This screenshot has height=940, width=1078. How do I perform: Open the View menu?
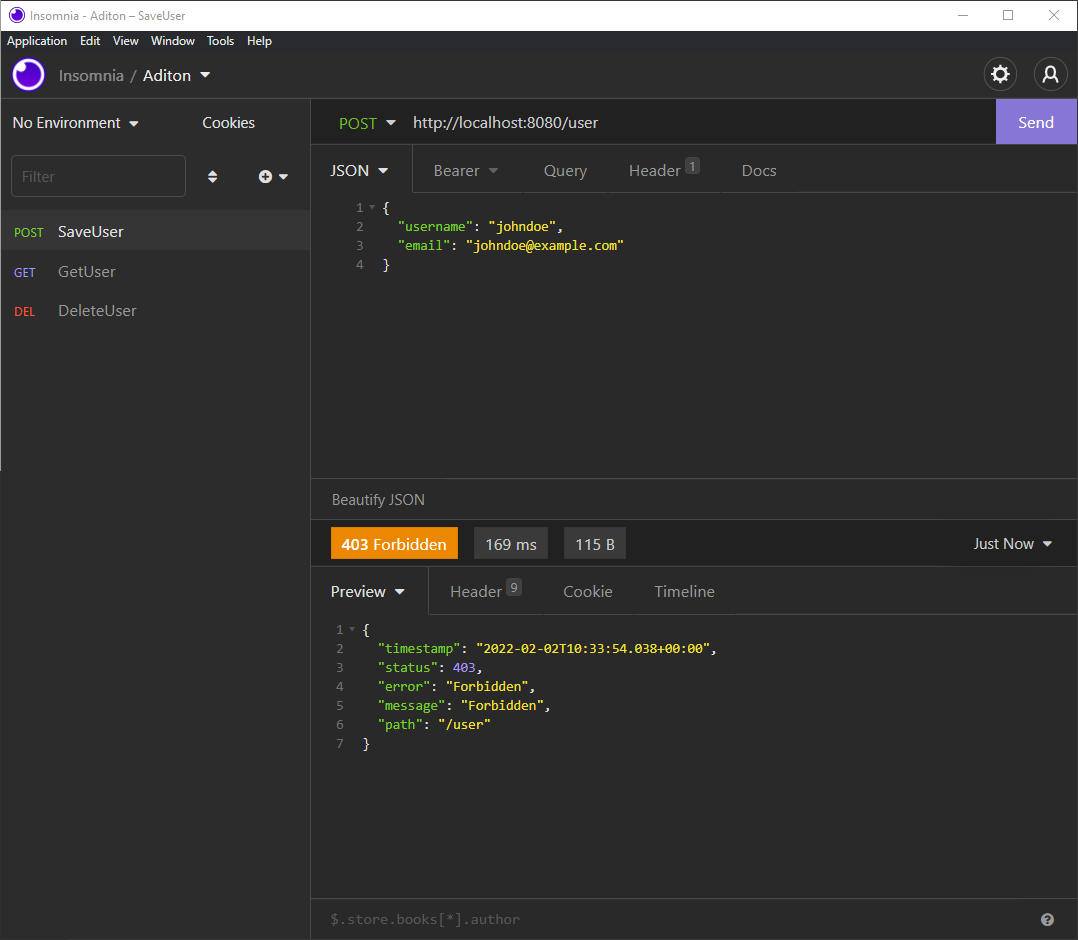coord(125,41)
